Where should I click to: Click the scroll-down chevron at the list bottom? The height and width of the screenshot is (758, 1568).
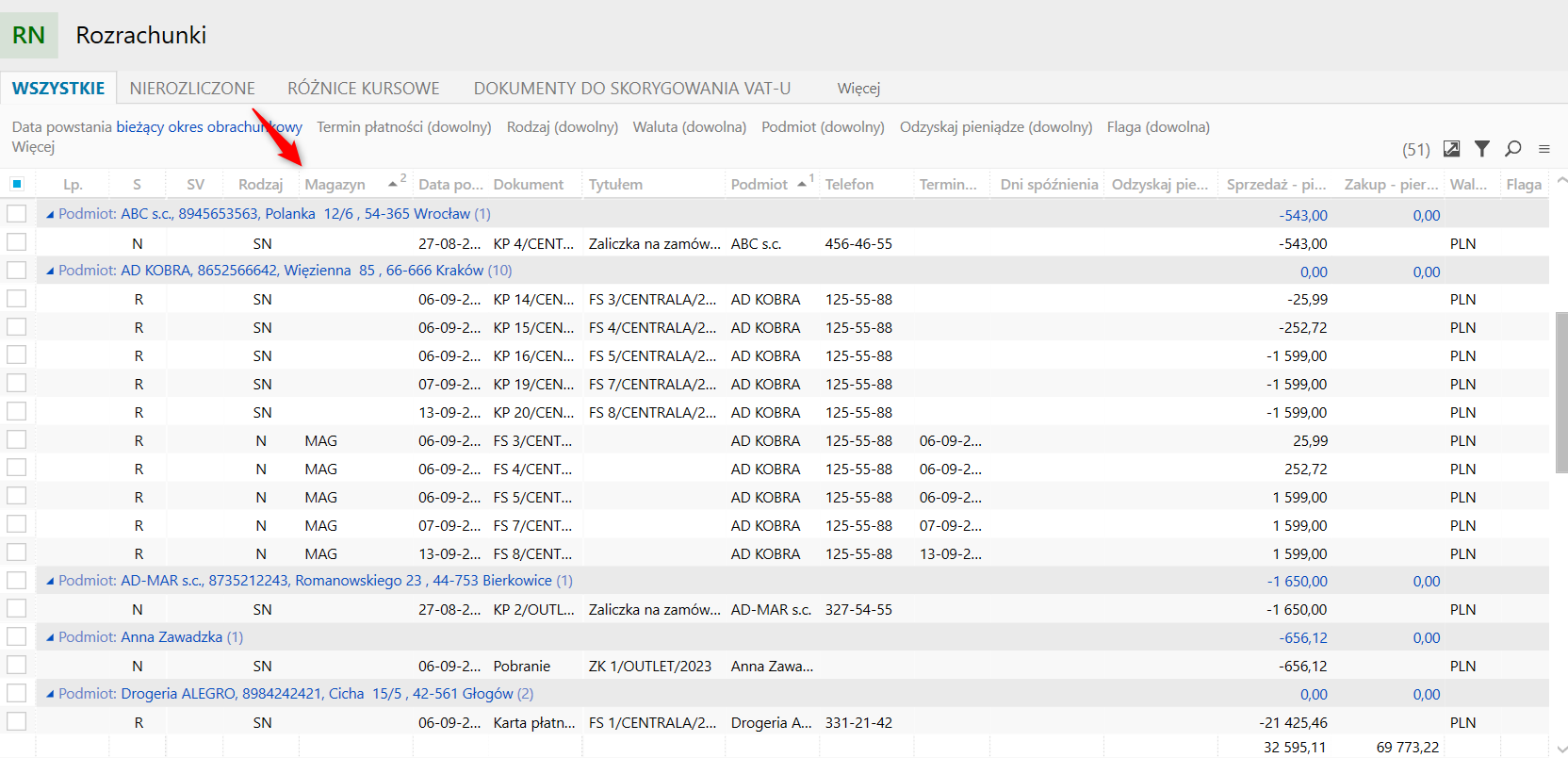coord(1560,750)
